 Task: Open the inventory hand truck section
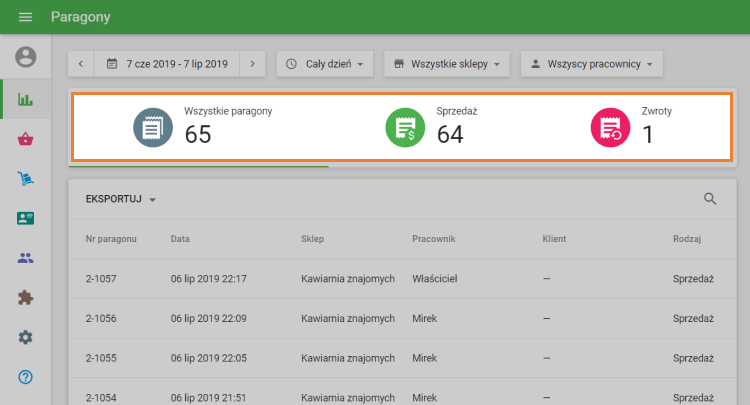pos(25,179)
